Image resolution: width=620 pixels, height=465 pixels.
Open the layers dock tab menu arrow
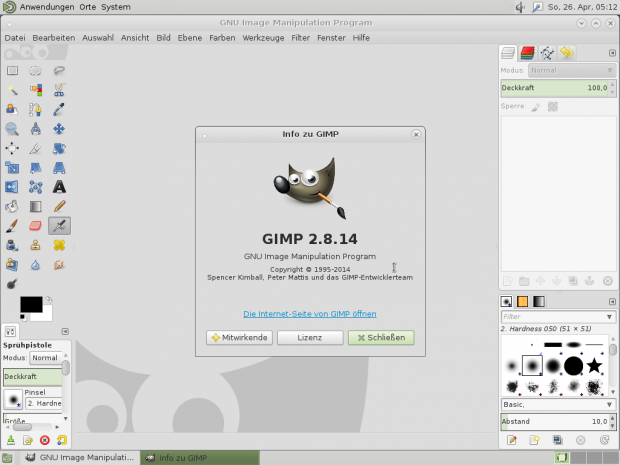click(x=612, y=53)
